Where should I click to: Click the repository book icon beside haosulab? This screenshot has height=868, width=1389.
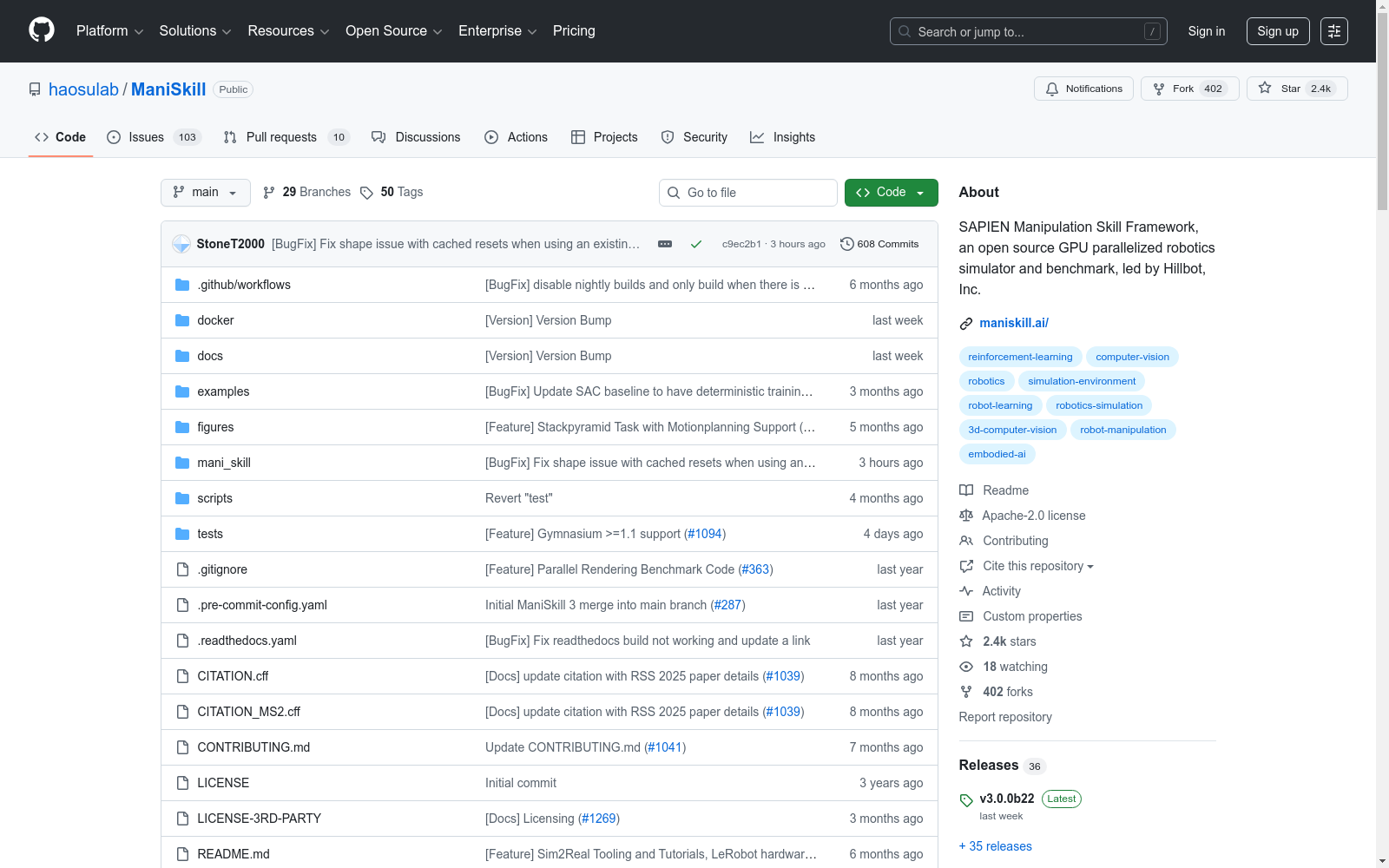(35, 89)
